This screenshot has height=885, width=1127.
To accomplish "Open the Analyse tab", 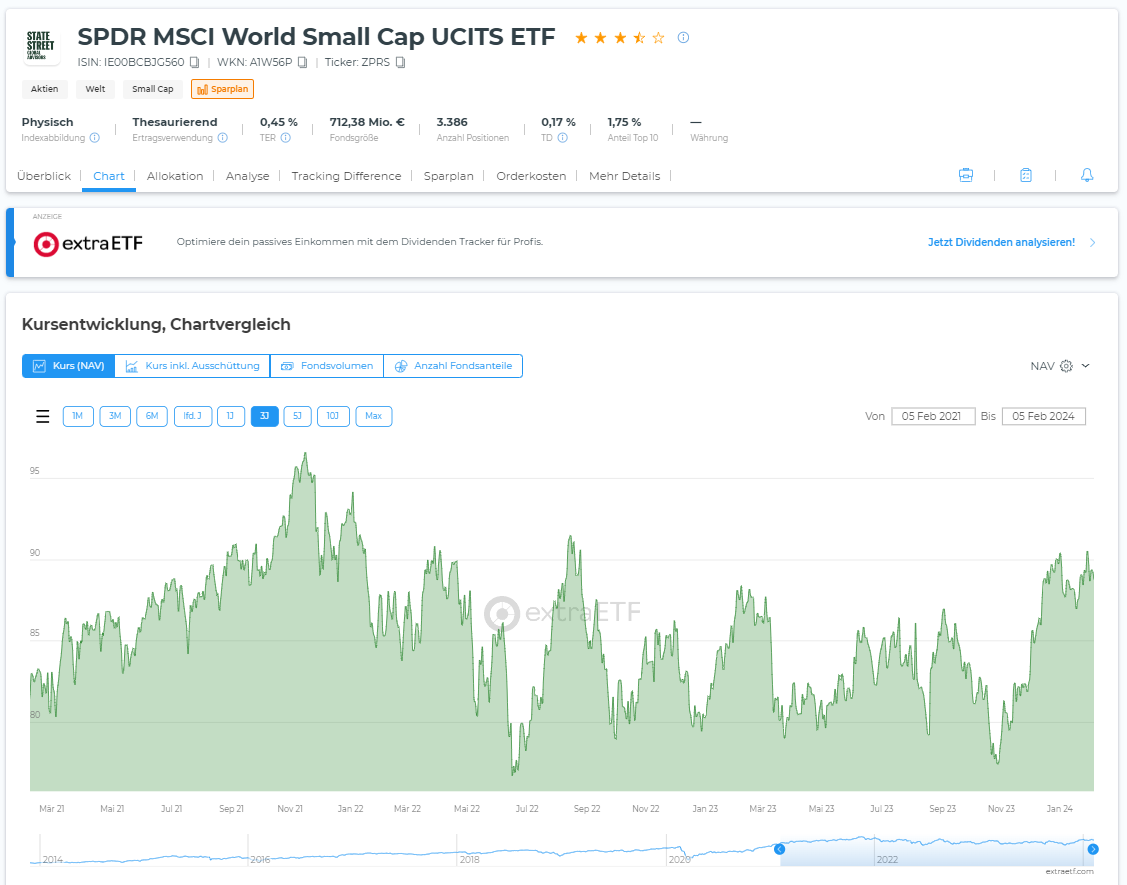I will tap(247, 176).
